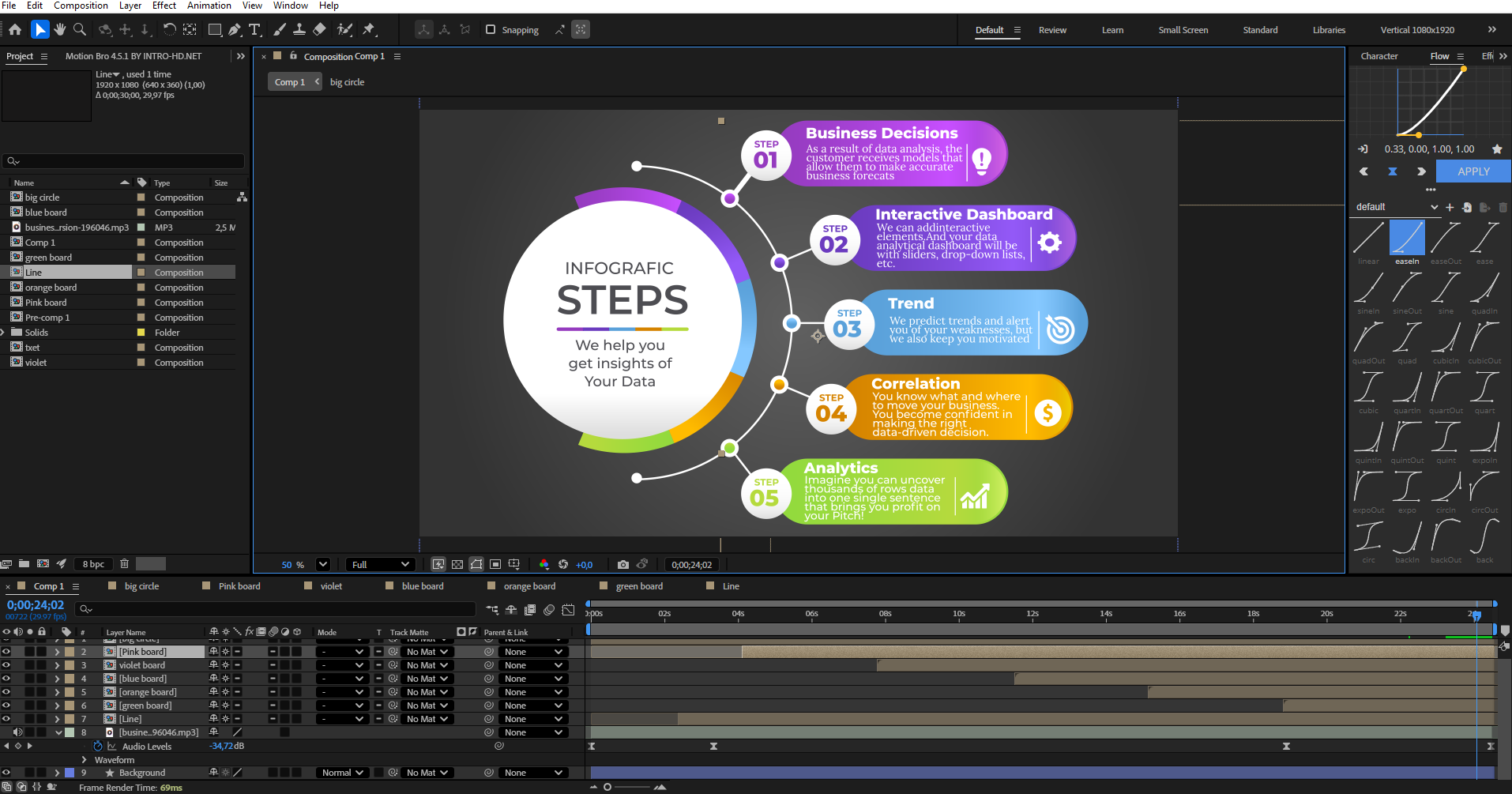Image resolution: width=1512 pixels, height=794 pixels.
Task: Switch to the violet timeline tab
Action: [331, 586]
